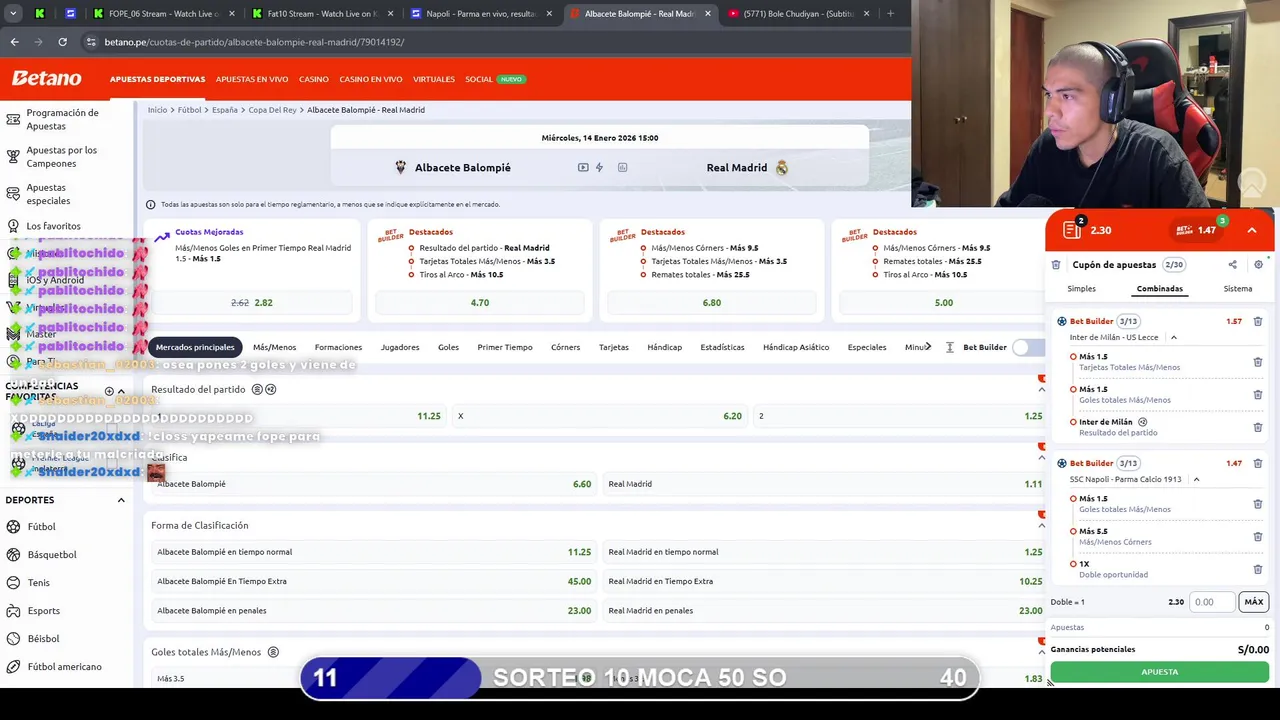This screenshot has width=1280, height=720.
Task: Delete the Inter de Milán Bet Builder bet
Action: (1258, 322)
